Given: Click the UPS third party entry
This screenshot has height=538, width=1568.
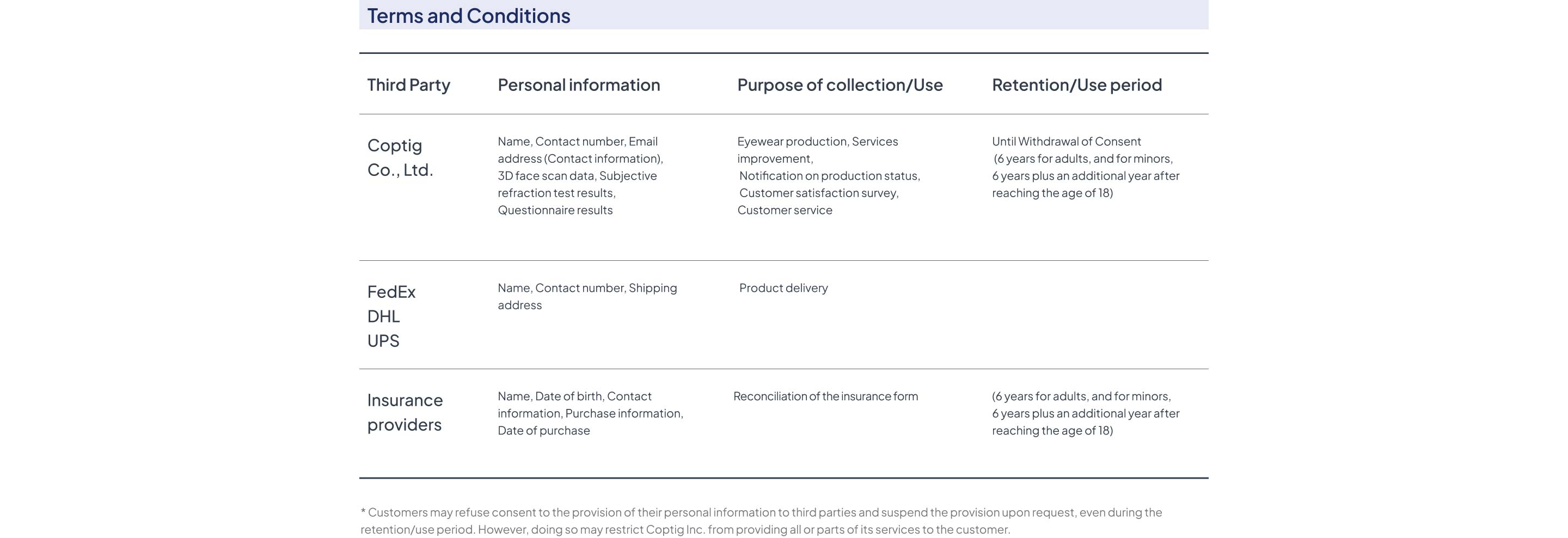Looking at the screenshot, I should tap(383, 341).
